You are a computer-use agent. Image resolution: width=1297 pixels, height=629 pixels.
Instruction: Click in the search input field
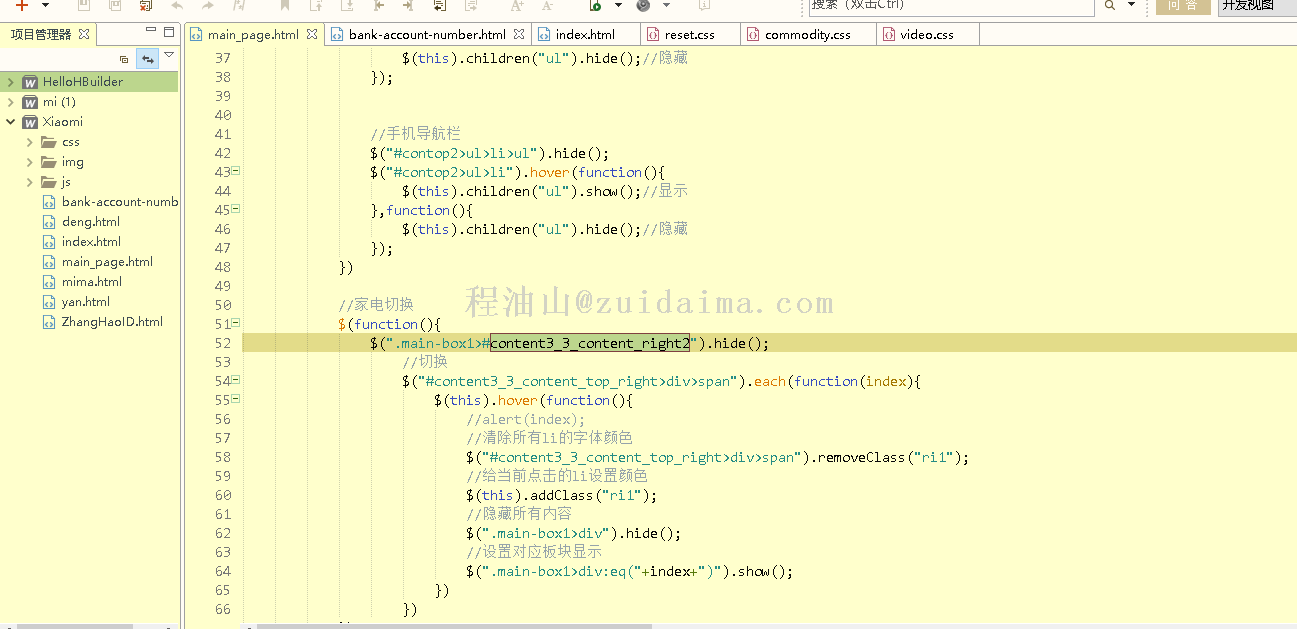click(950, 5)
